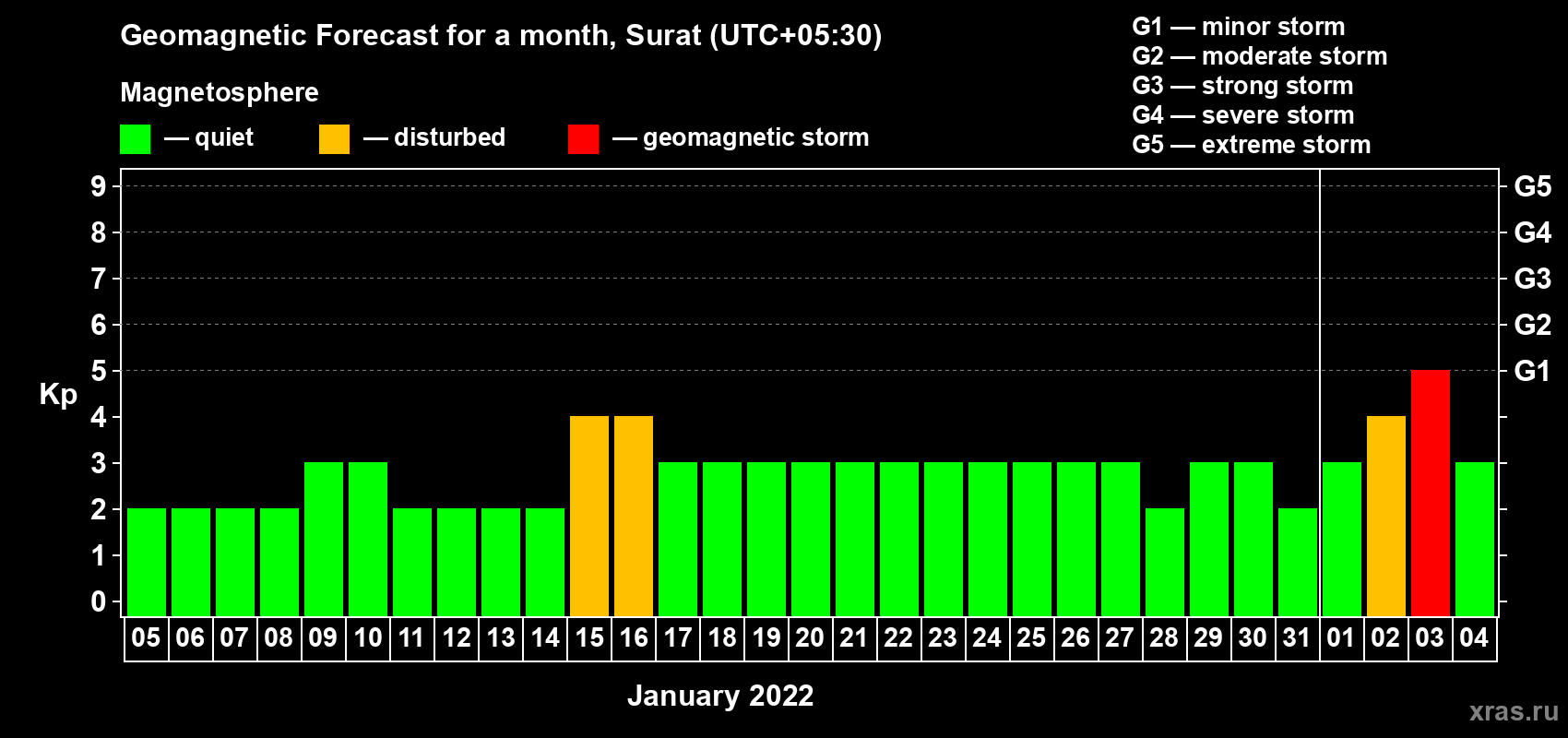Click the "G5" right-axis label
This screenshot has width=1568, height=738.
click(1533, 186)
